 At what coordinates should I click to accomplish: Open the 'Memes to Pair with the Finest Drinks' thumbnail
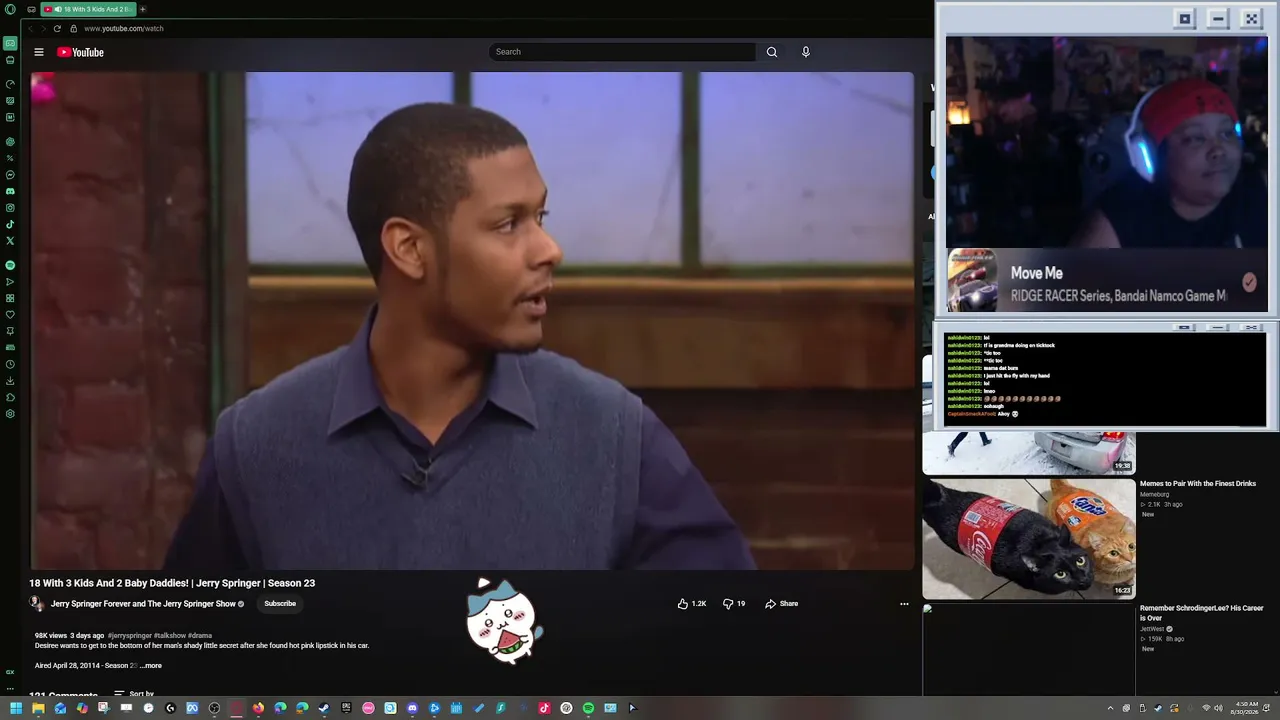pyautogui.click(x=1029, y=538)
